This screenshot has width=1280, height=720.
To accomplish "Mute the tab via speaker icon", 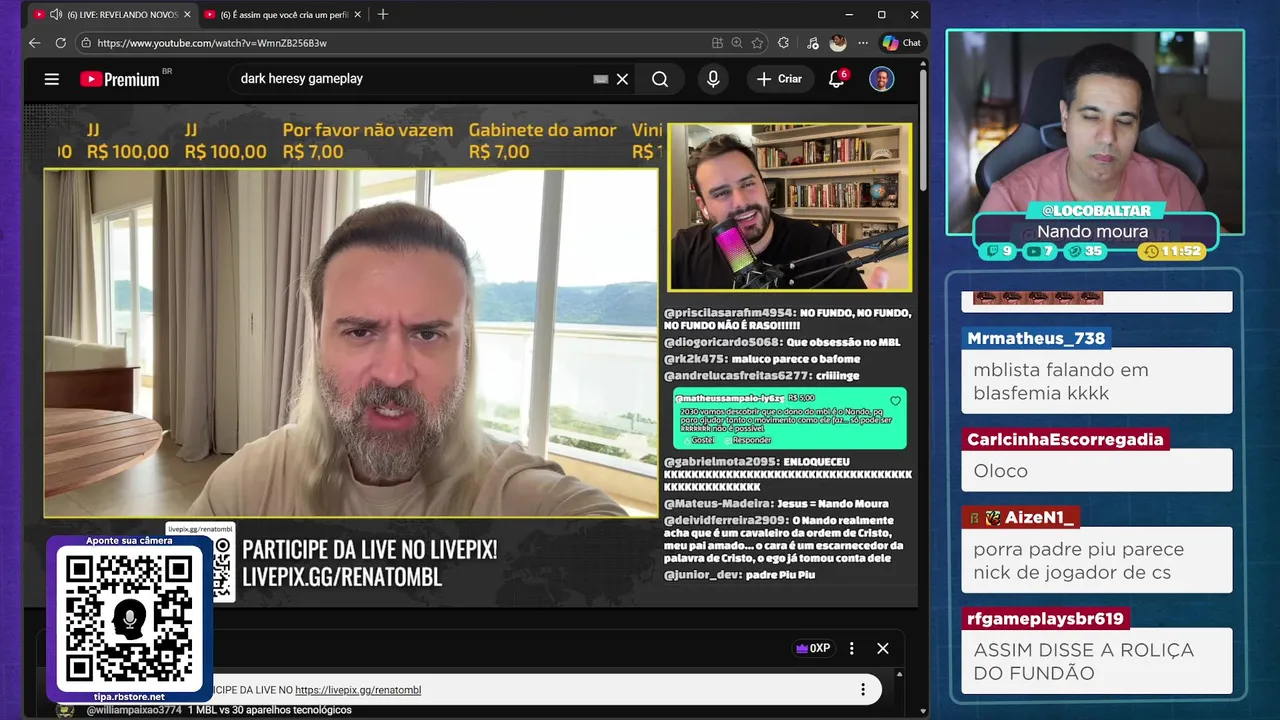I will click(x=56, y=15).
